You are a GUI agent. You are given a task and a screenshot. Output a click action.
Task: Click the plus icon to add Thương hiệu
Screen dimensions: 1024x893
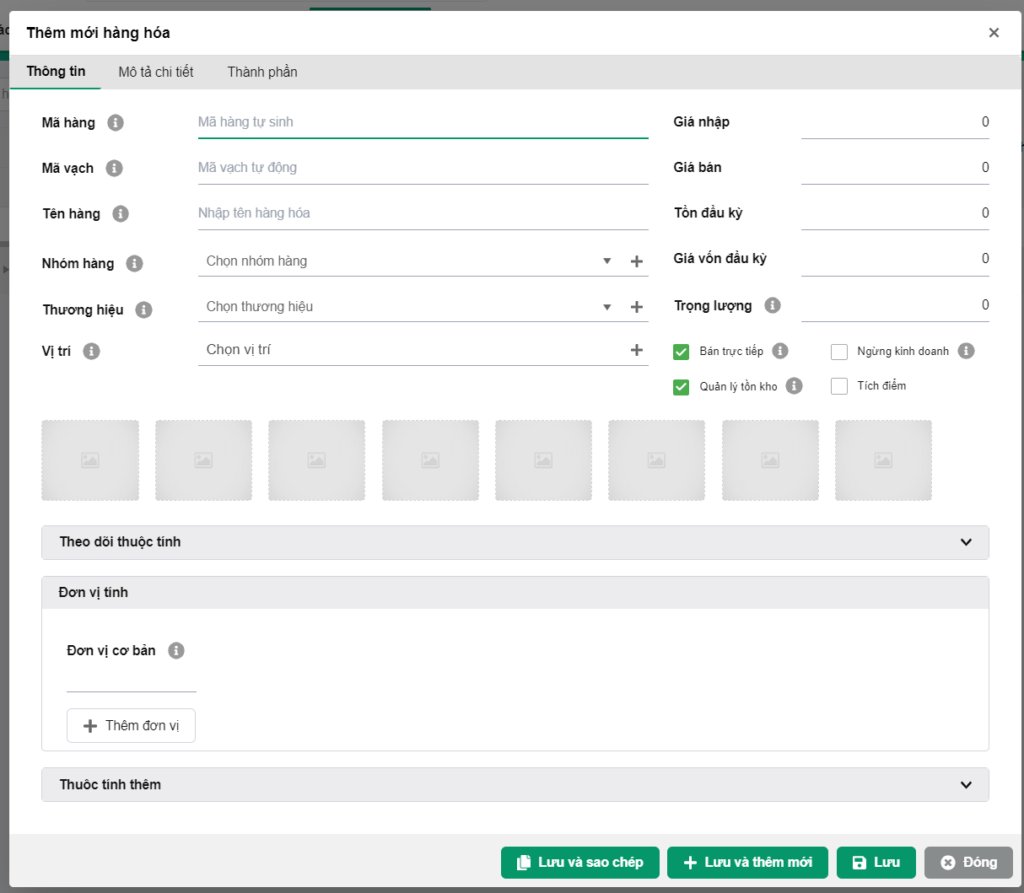click(636, 307)
